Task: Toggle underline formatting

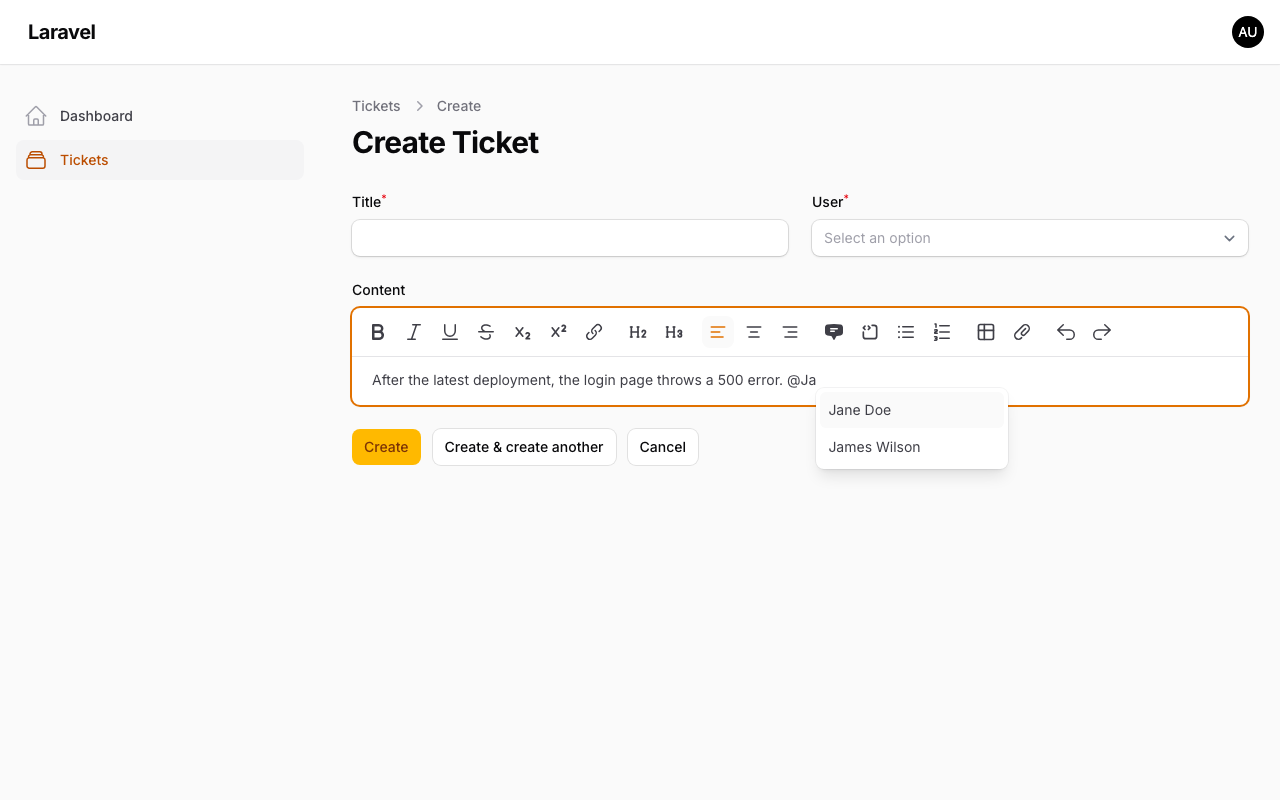Action: click(x=450, y=331)
